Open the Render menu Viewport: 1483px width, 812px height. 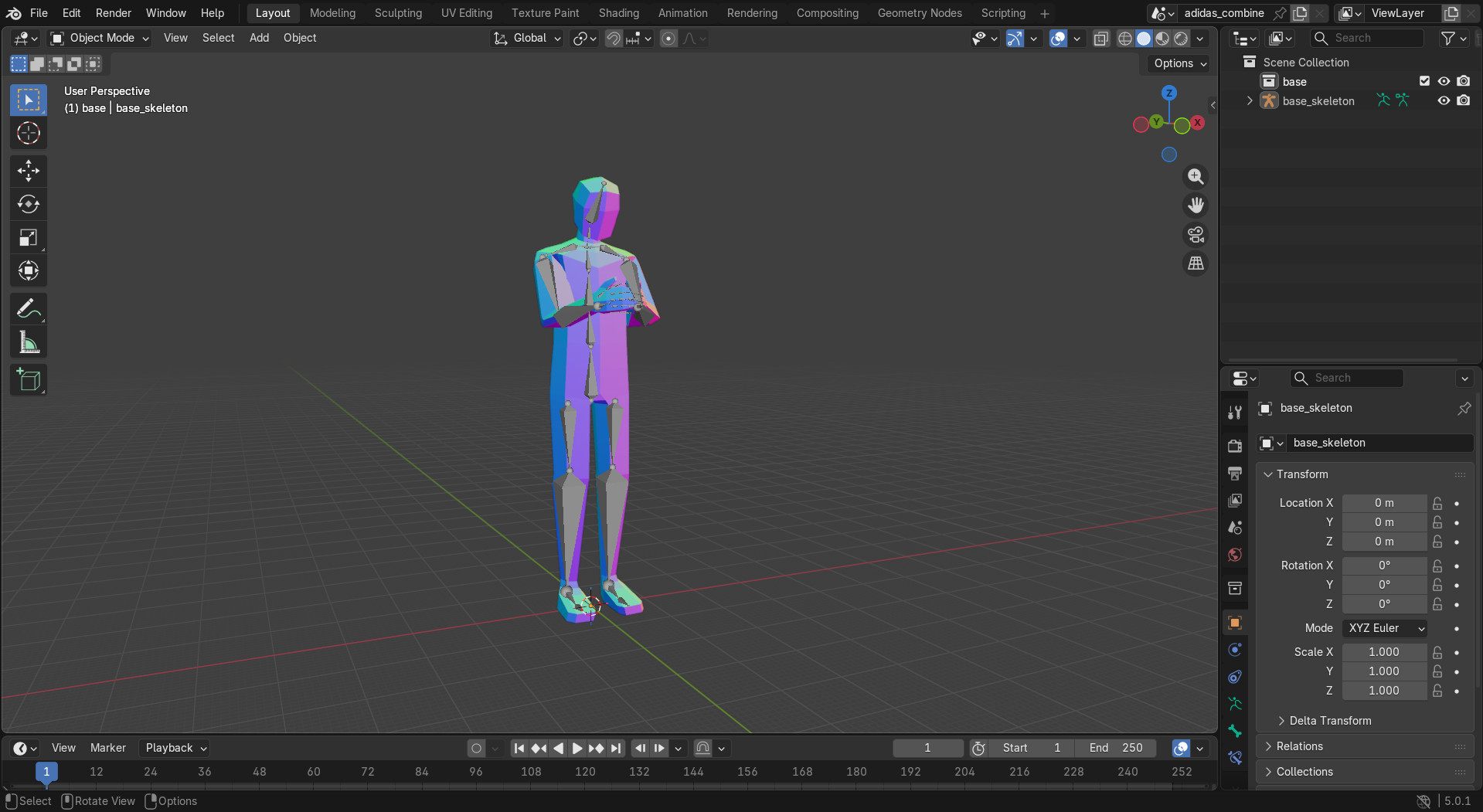(114, 13)
